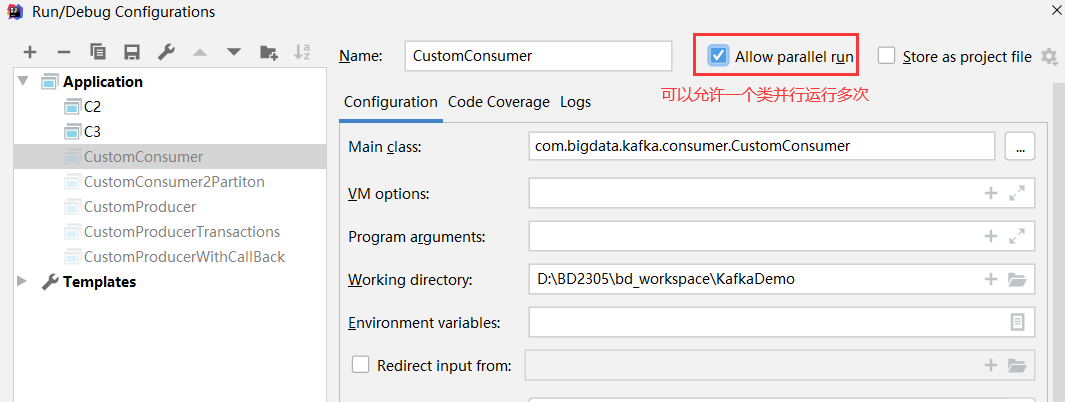Copy the selected configuration
The width and height of the screenshot is (1065, 402).
[x=98, y=52]
